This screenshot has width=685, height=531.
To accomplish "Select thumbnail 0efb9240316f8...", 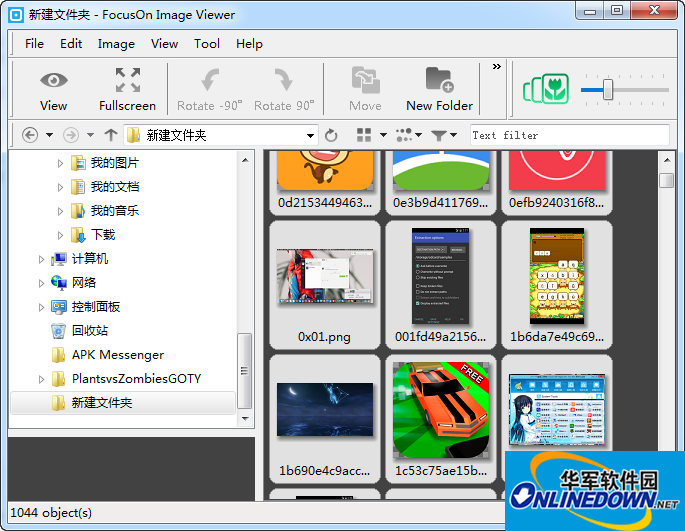I will coord(557,182).
